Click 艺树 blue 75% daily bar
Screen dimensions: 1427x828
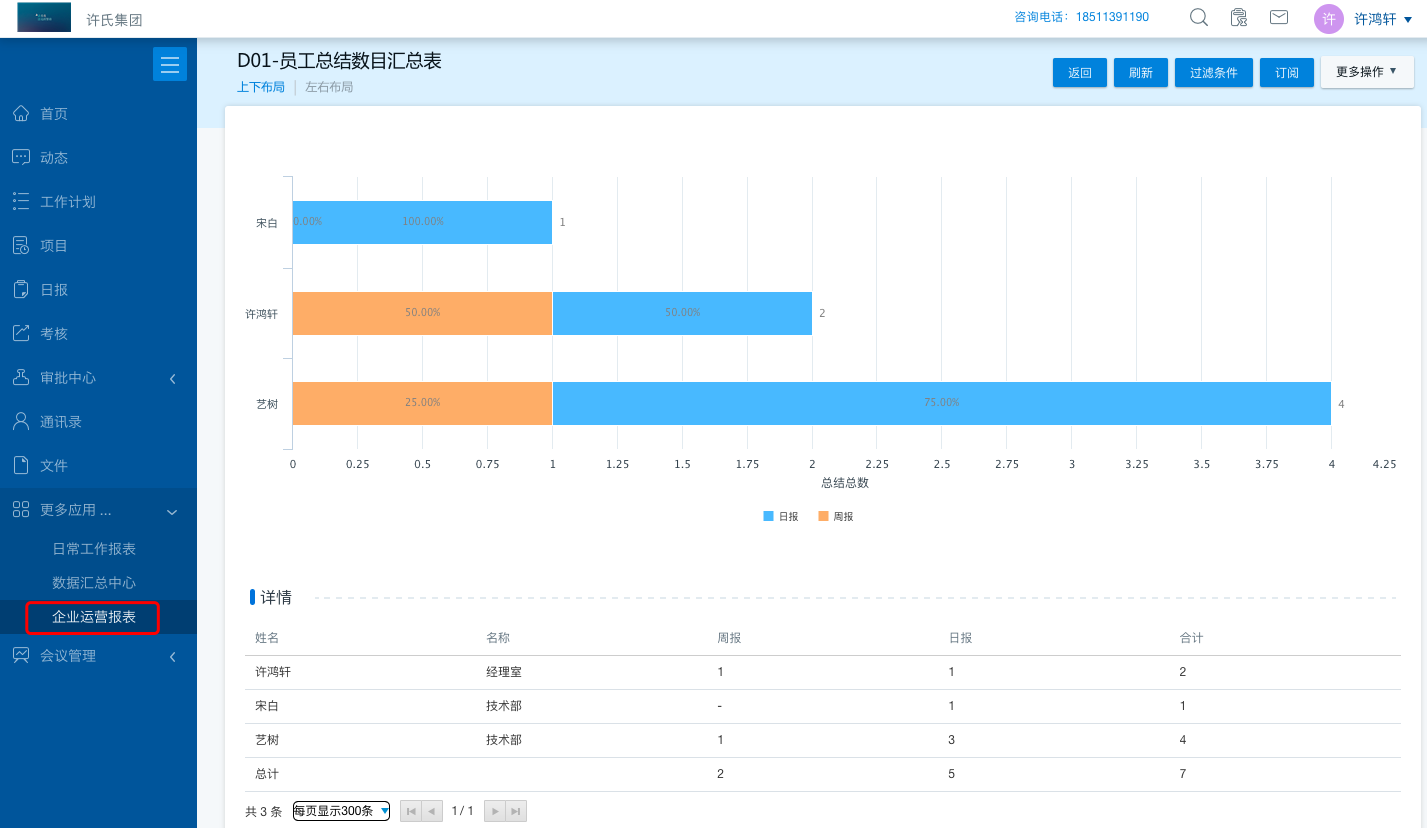tap(942, 403)
